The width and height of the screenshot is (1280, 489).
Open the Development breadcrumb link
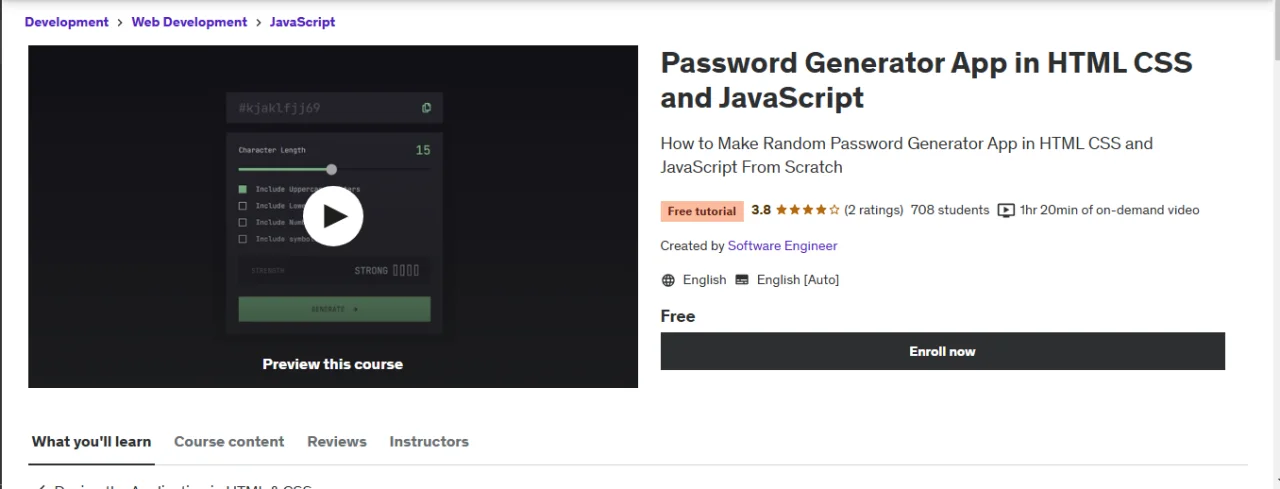[67, 22]
